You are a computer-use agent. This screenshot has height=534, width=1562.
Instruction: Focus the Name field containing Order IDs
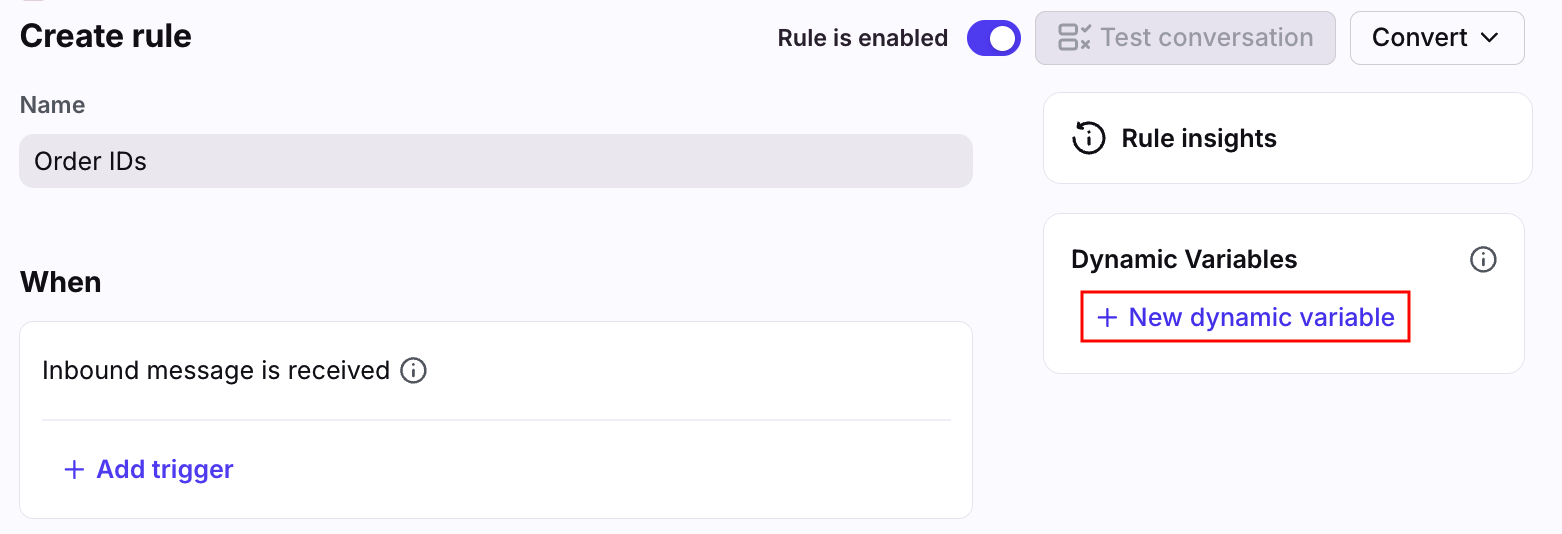click(x=495, y=161)
